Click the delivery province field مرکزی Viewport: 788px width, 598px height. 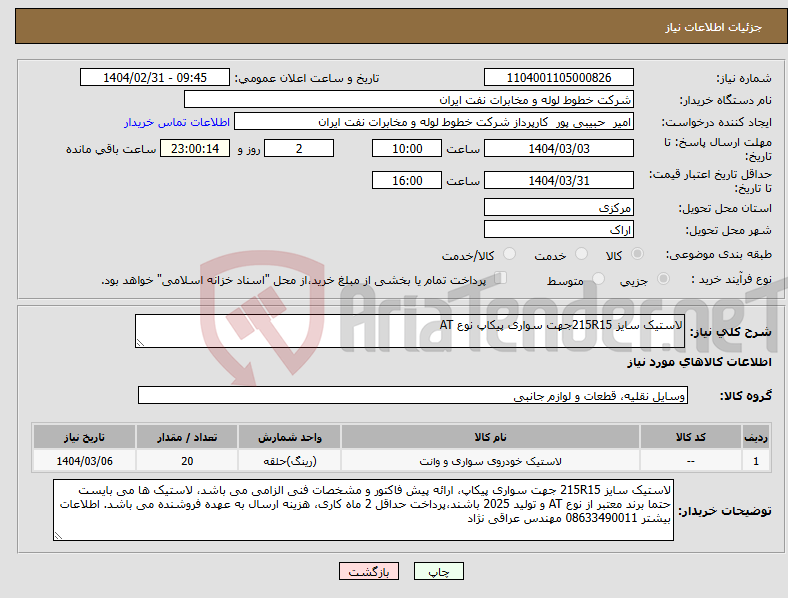click(558, 207)
